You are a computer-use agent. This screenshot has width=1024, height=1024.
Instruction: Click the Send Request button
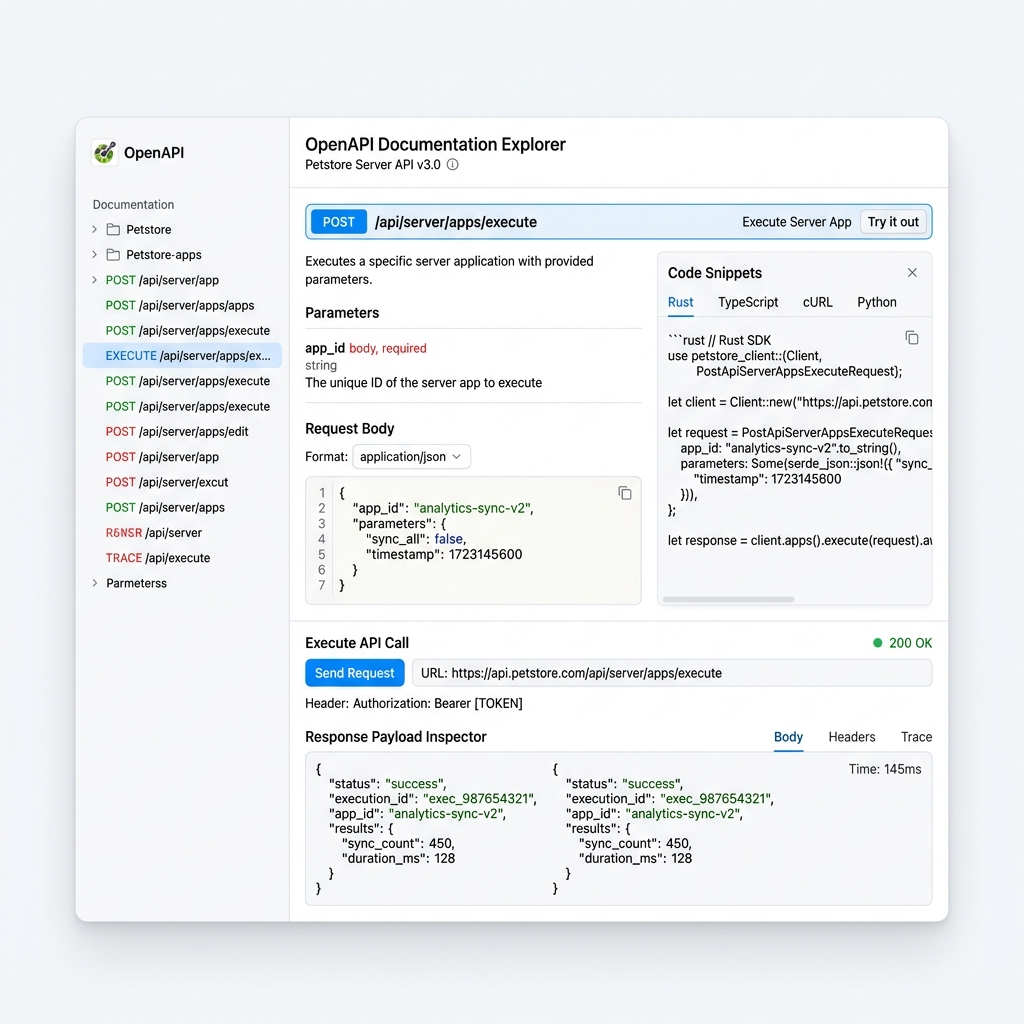[x=355, y=673]
